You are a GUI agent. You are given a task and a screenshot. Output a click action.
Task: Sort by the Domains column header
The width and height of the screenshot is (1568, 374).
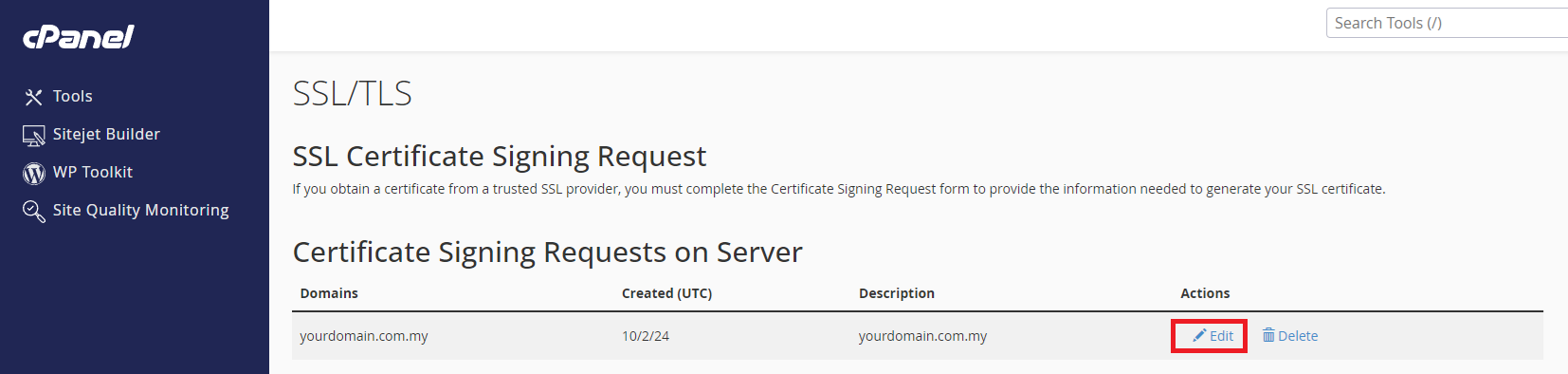[x=329, y=293]
